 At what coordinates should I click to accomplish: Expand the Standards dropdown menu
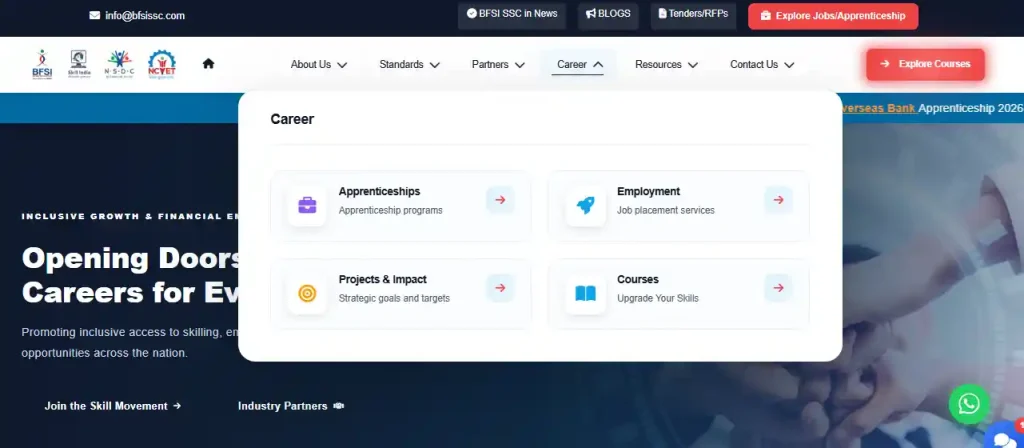point(409,65)
